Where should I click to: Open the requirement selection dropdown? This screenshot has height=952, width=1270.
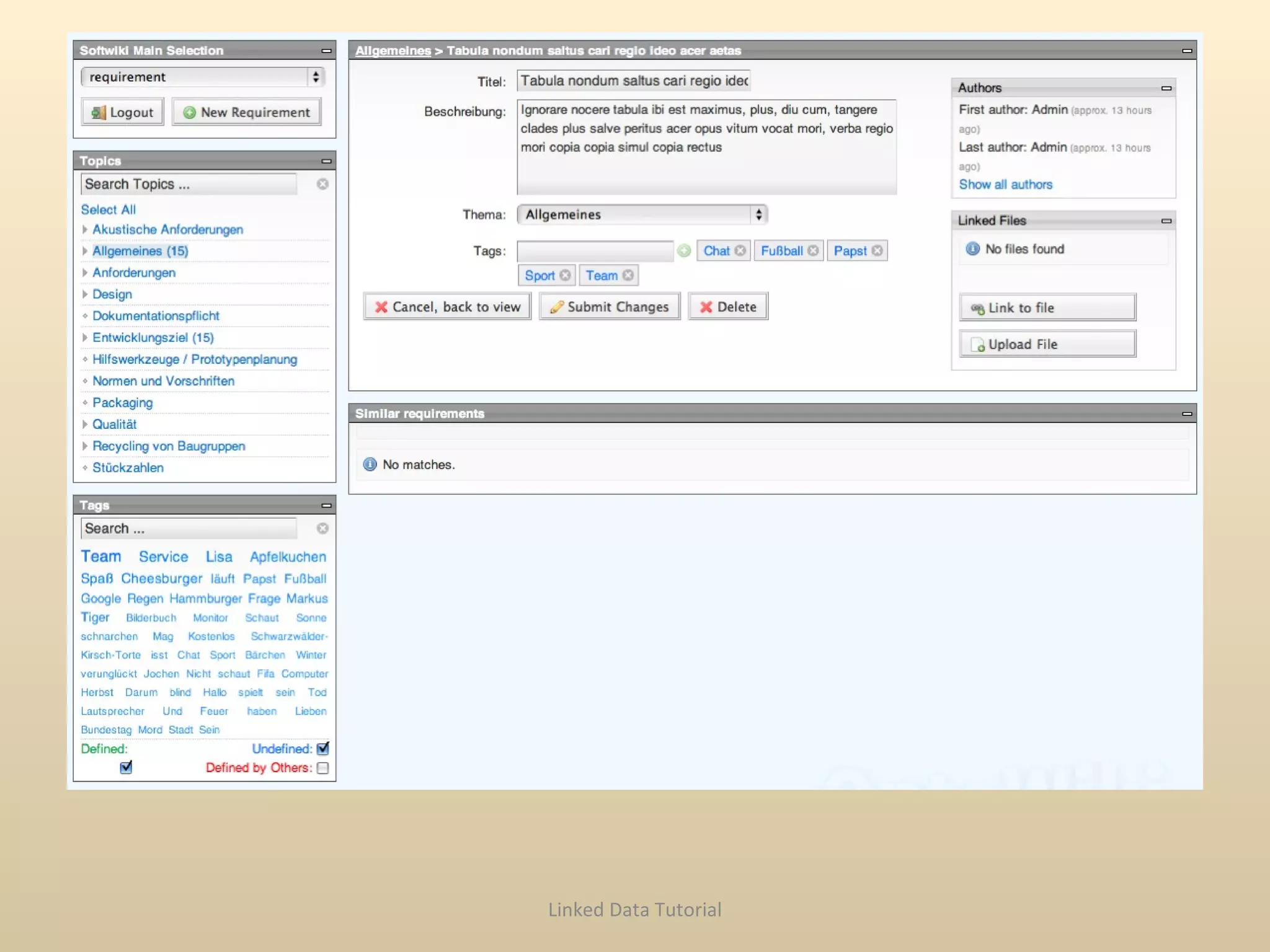click(203, 77)
